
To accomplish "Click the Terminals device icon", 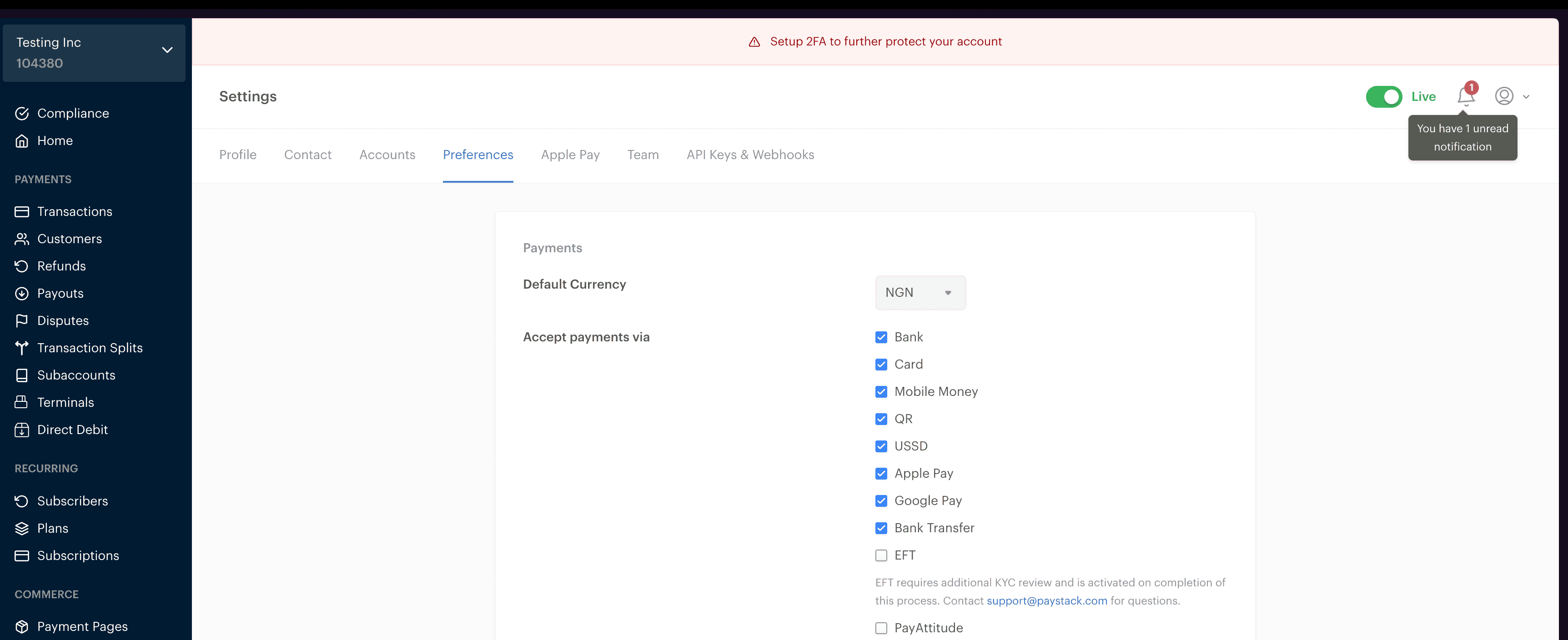I will 22,402.
